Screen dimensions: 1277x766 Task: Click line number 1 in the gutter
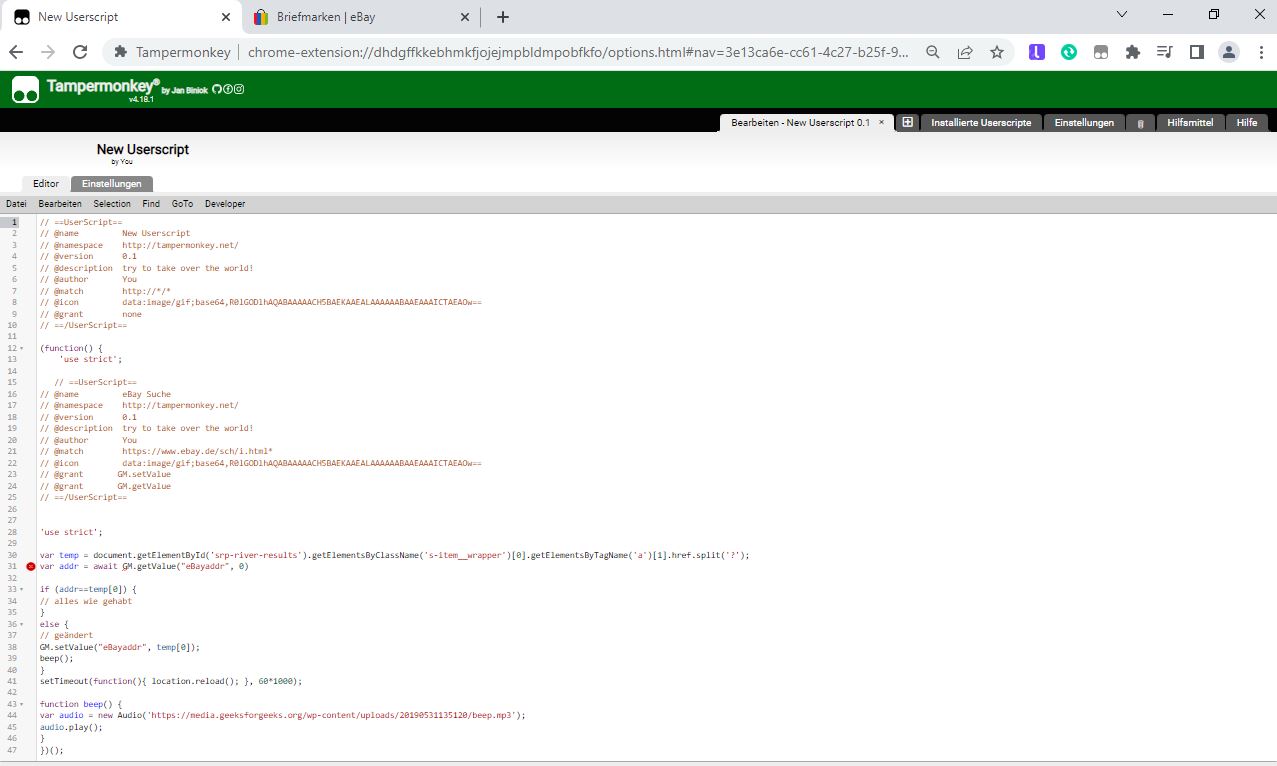point(14,222)
